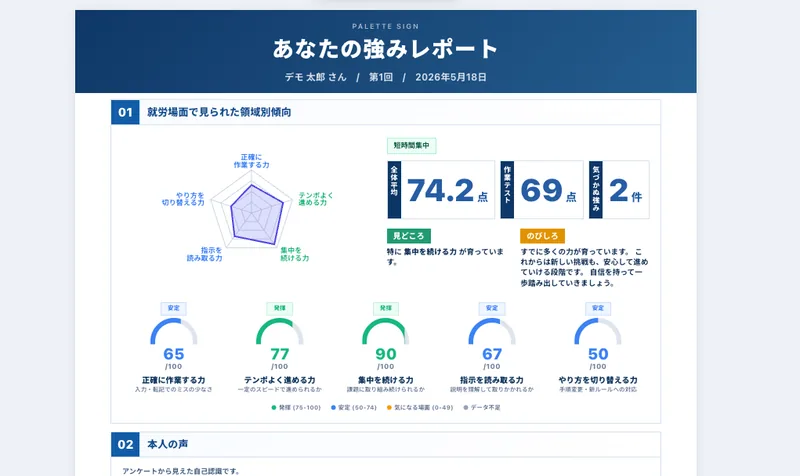Click radar label 正確に作業する力
Image resolution: width=800 pixels, height=476 pixels.
tap(252, 161)
